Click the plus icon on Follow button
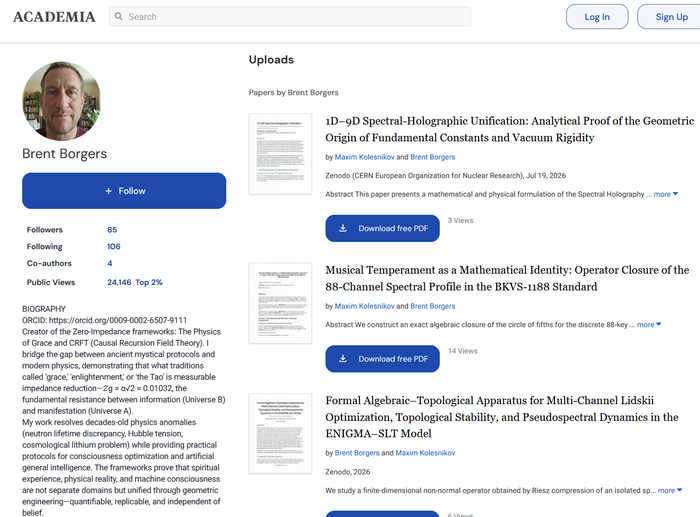 tap(108, 191)
